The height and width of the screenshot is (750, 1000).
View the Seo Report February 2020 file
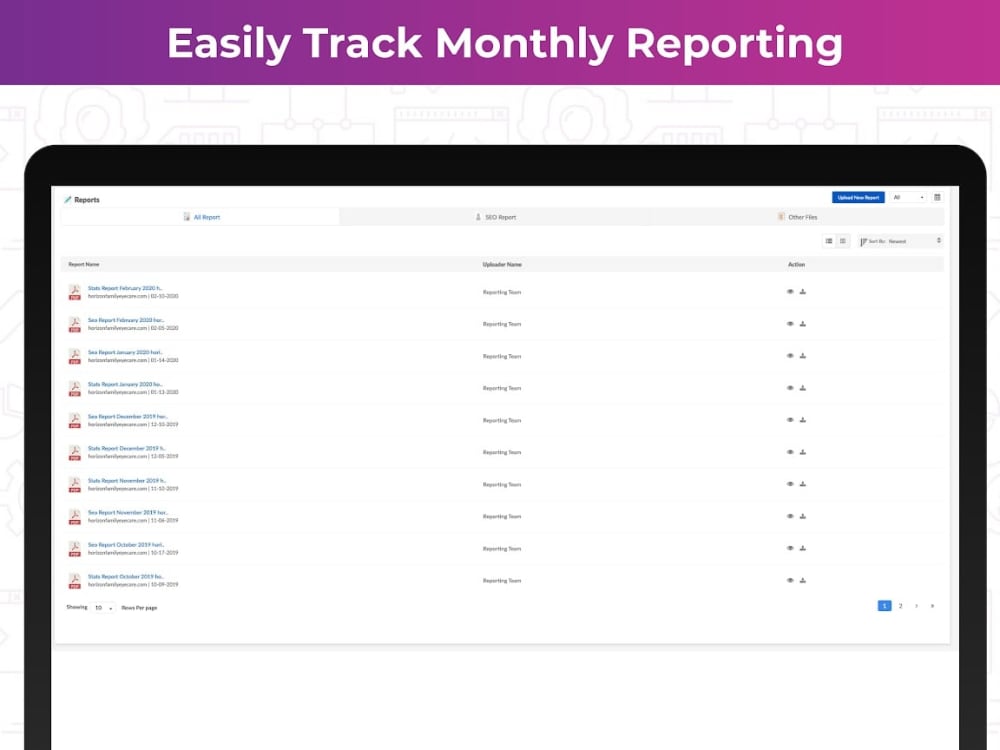click(x=790, y=324)
